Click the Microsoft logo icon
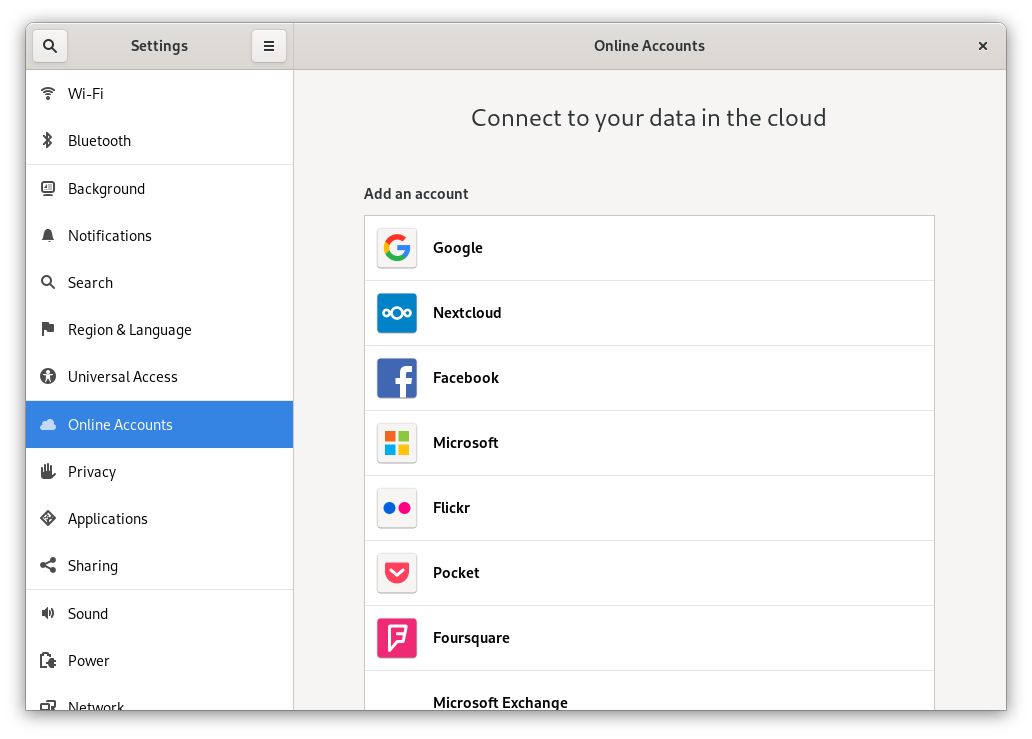Screen dimensions: 1032x739 point(396,442)
